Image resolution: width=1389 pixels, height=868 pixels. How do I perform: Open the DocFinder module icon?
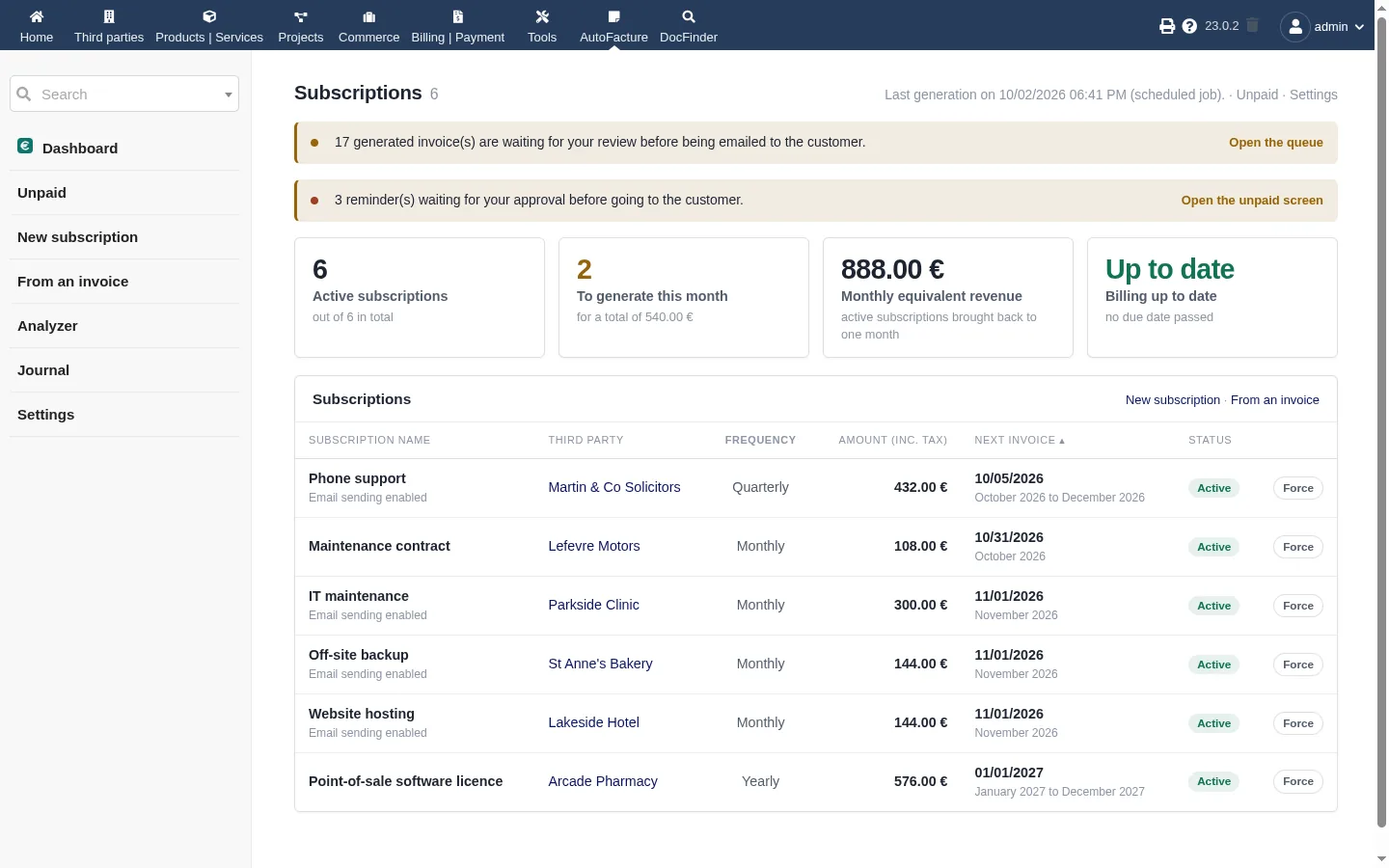click(x=689, y=16)
